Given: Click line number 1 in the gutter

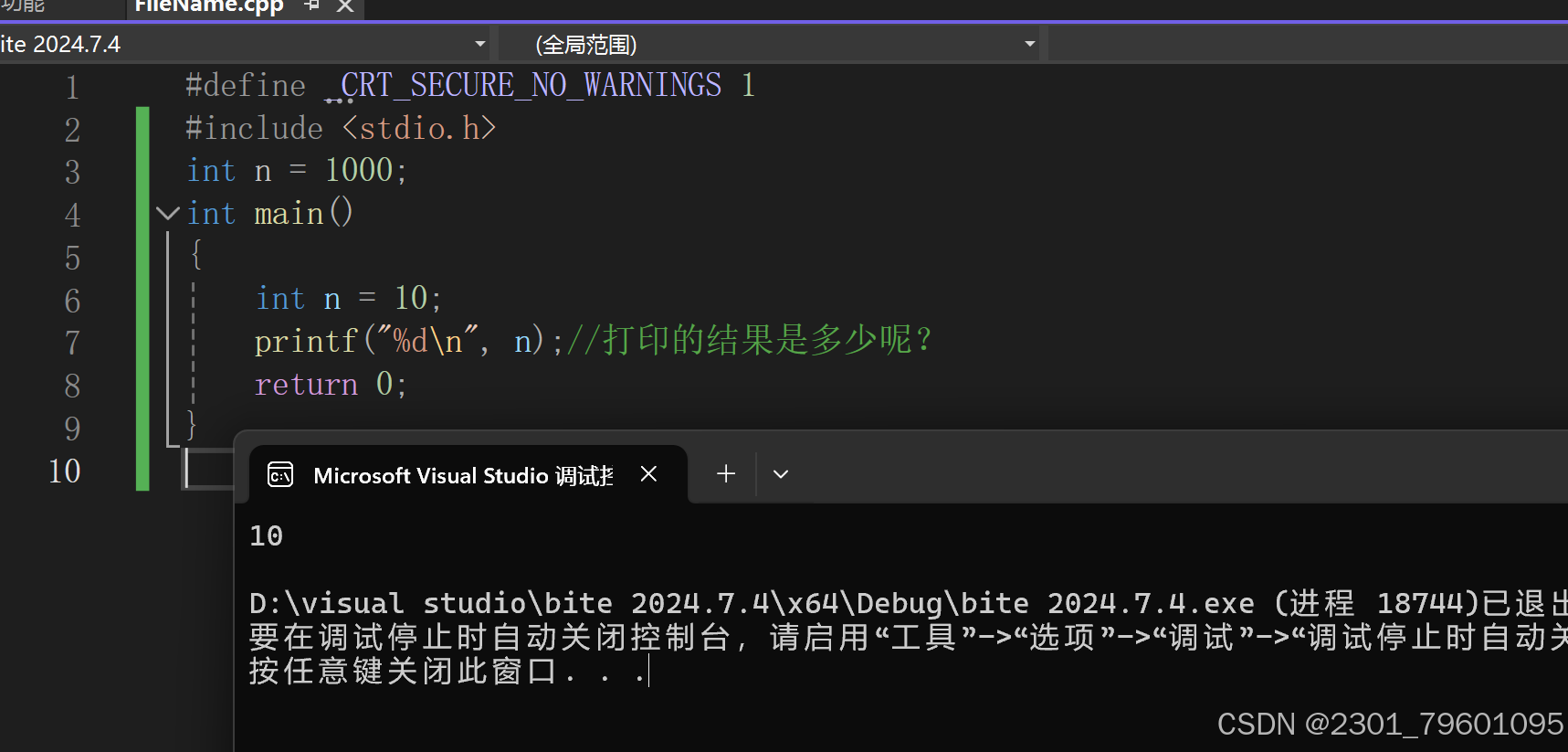Looking at the screenshot, I should (x=72, y=88).
